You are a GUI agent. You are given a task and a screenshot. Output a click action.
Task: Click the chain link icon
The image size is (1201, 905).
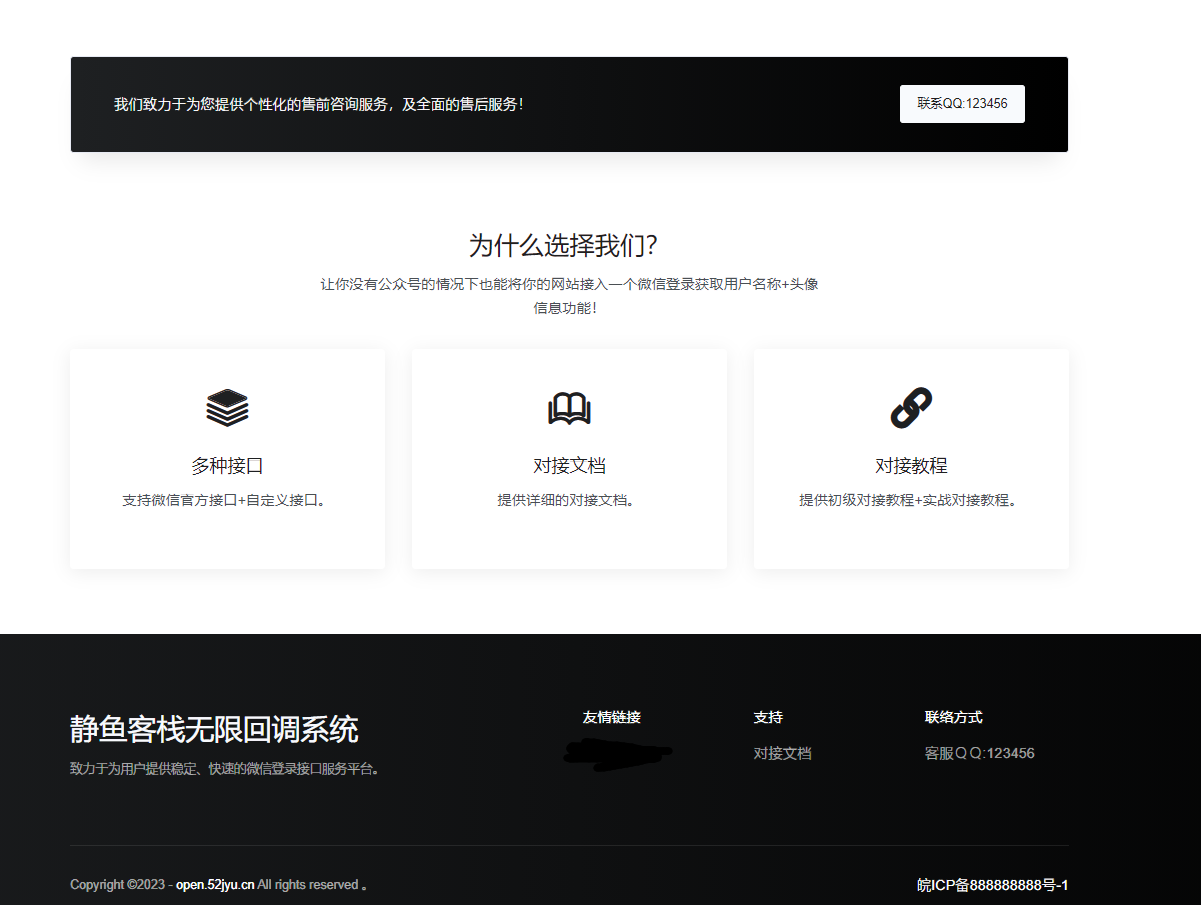tap(911, 408)
